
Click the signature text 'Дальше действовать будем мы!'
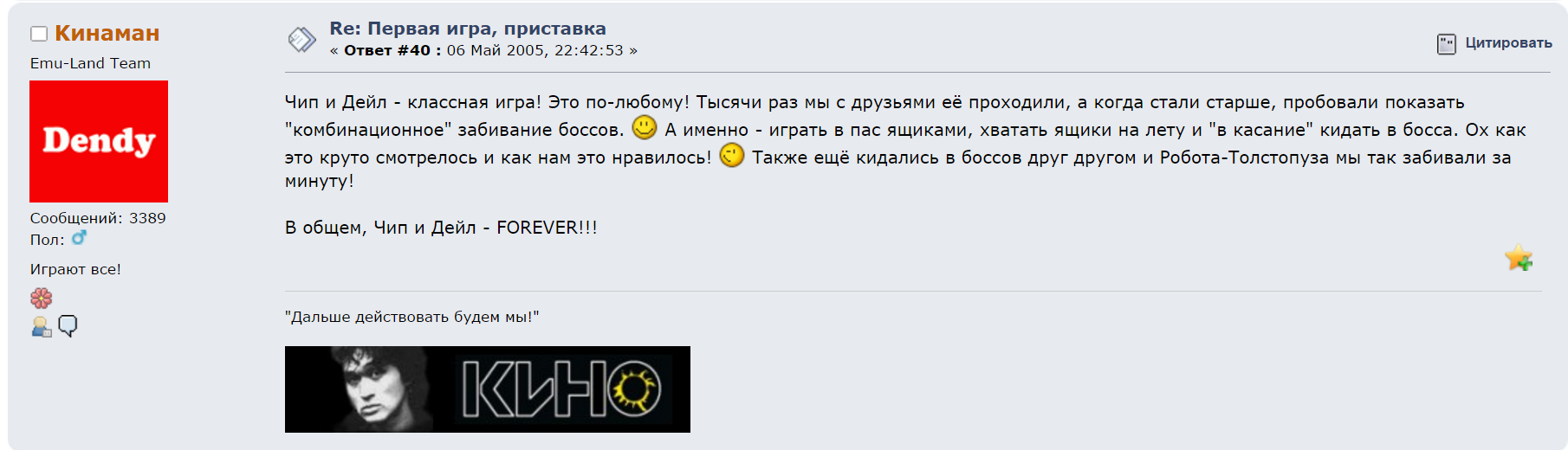pyautogui.click(x=412, y=317)
